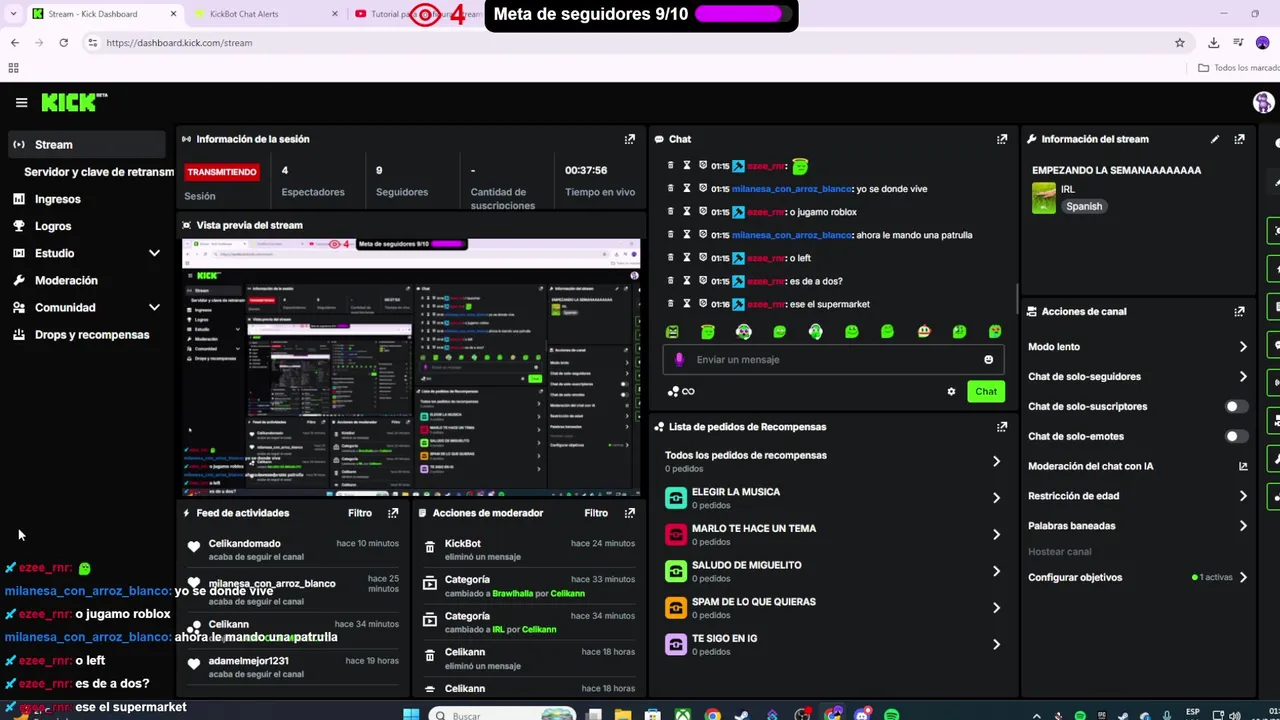Select Stream in the sidebar

click(x=87, y=145)
